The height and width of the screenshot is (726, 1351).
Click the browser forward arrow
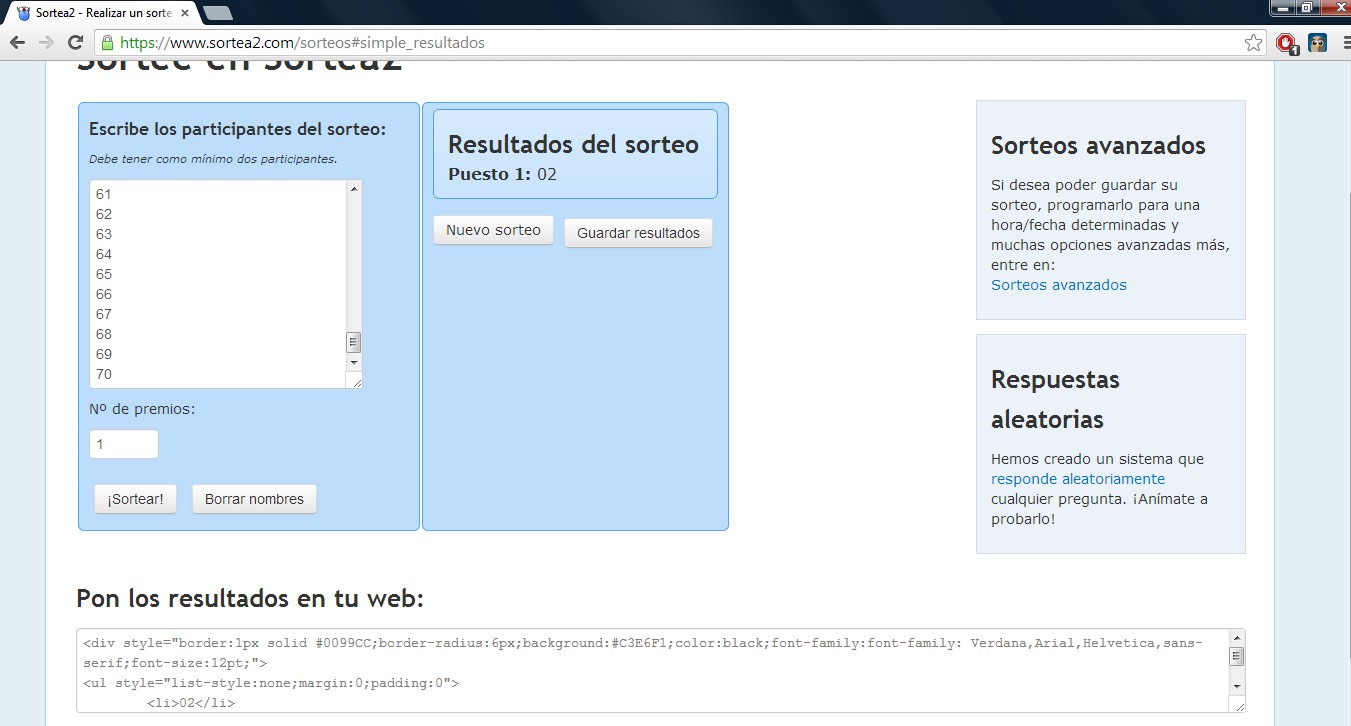tap(46, 43)
